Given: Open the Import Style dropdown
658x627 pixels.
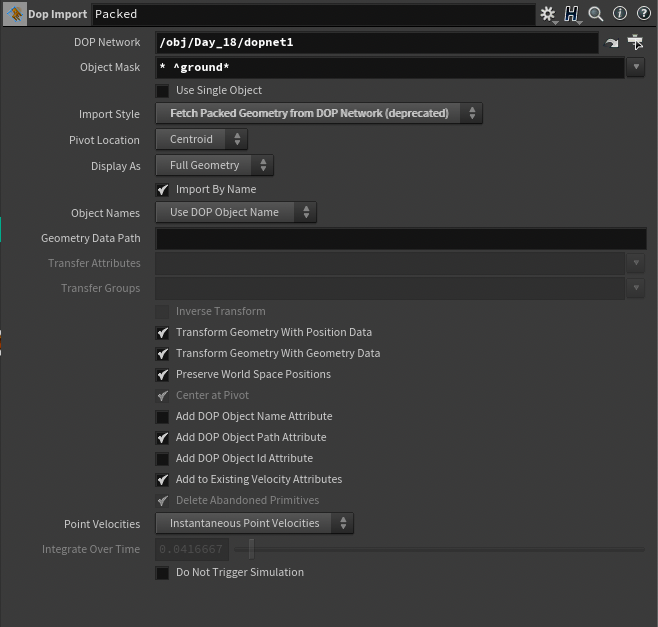Looking at the screenshot, I should click(x=319, y=113).
